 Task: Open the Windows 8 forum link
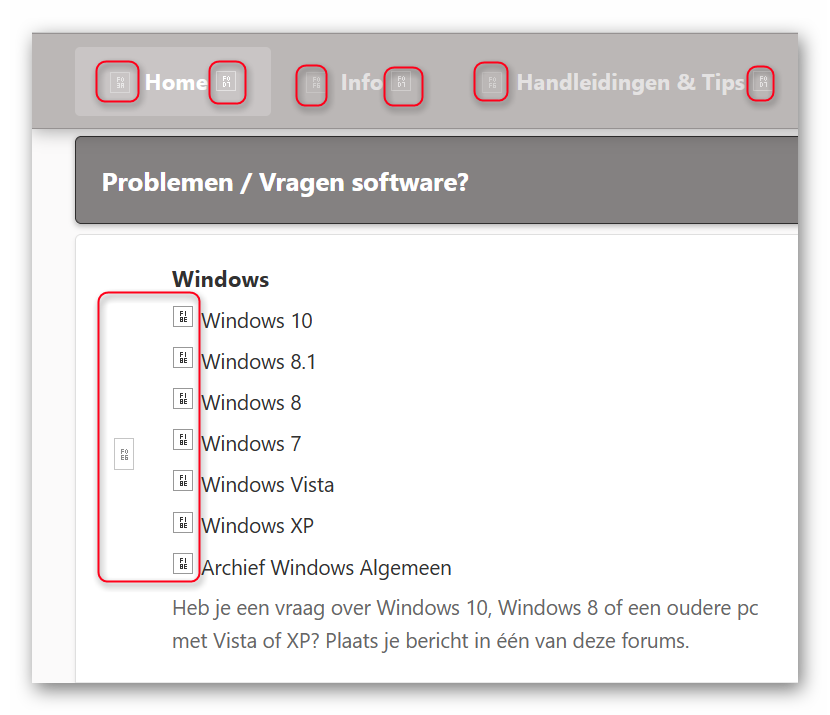click(251, 403)
